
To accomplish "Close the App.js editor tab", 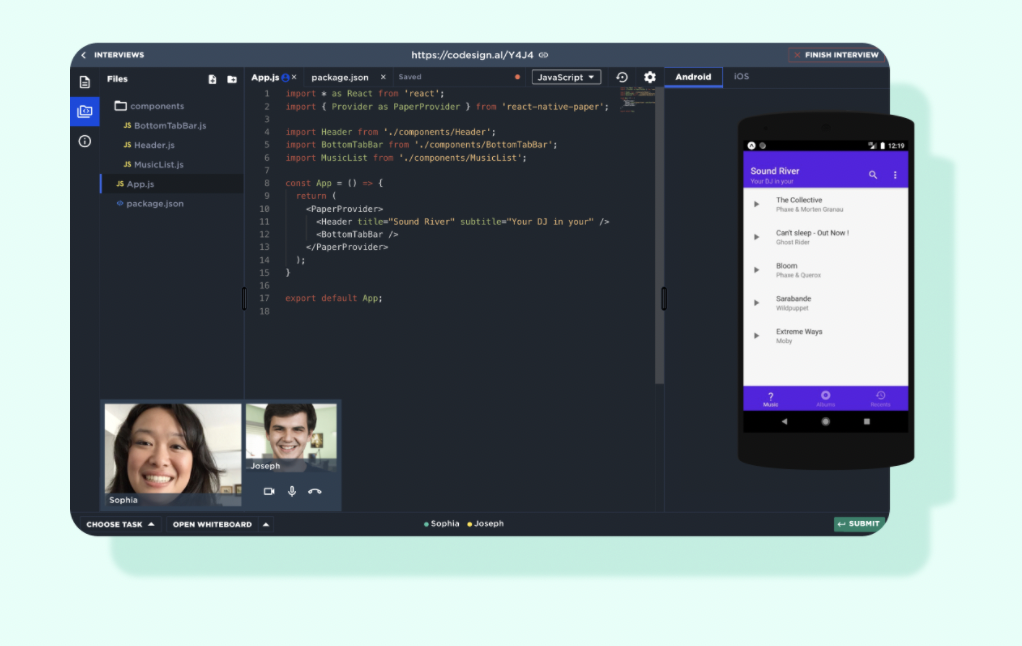I will (295, 77).
